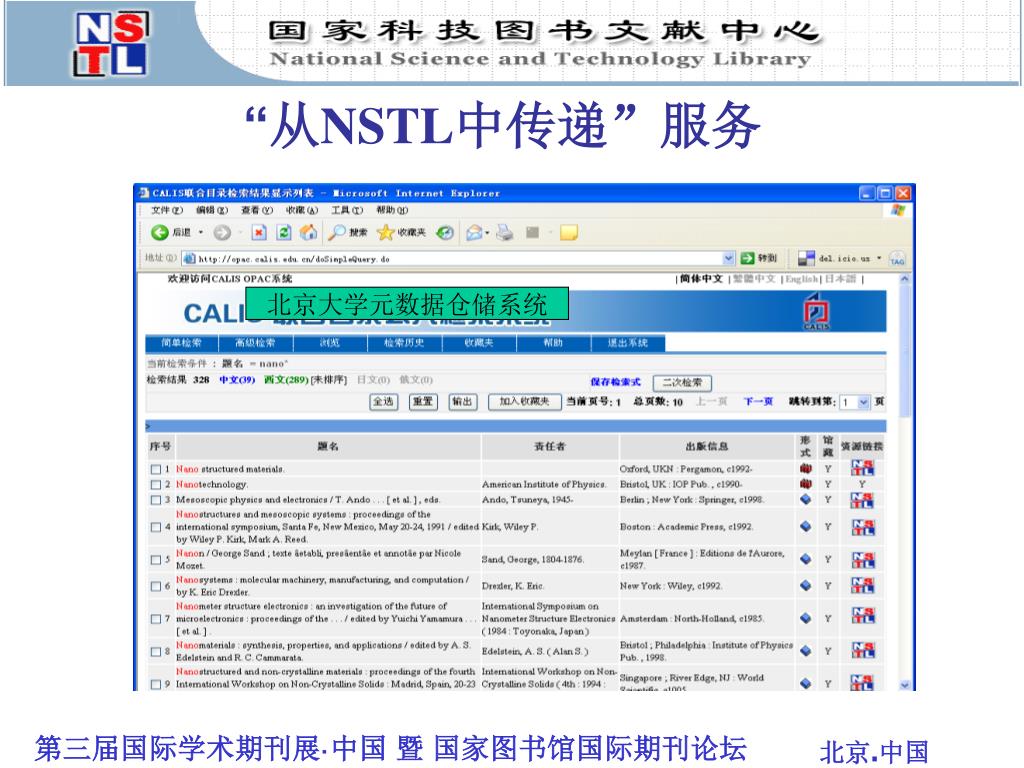Click NSTL resource link icon for row 3

click(x=862, y=500)
